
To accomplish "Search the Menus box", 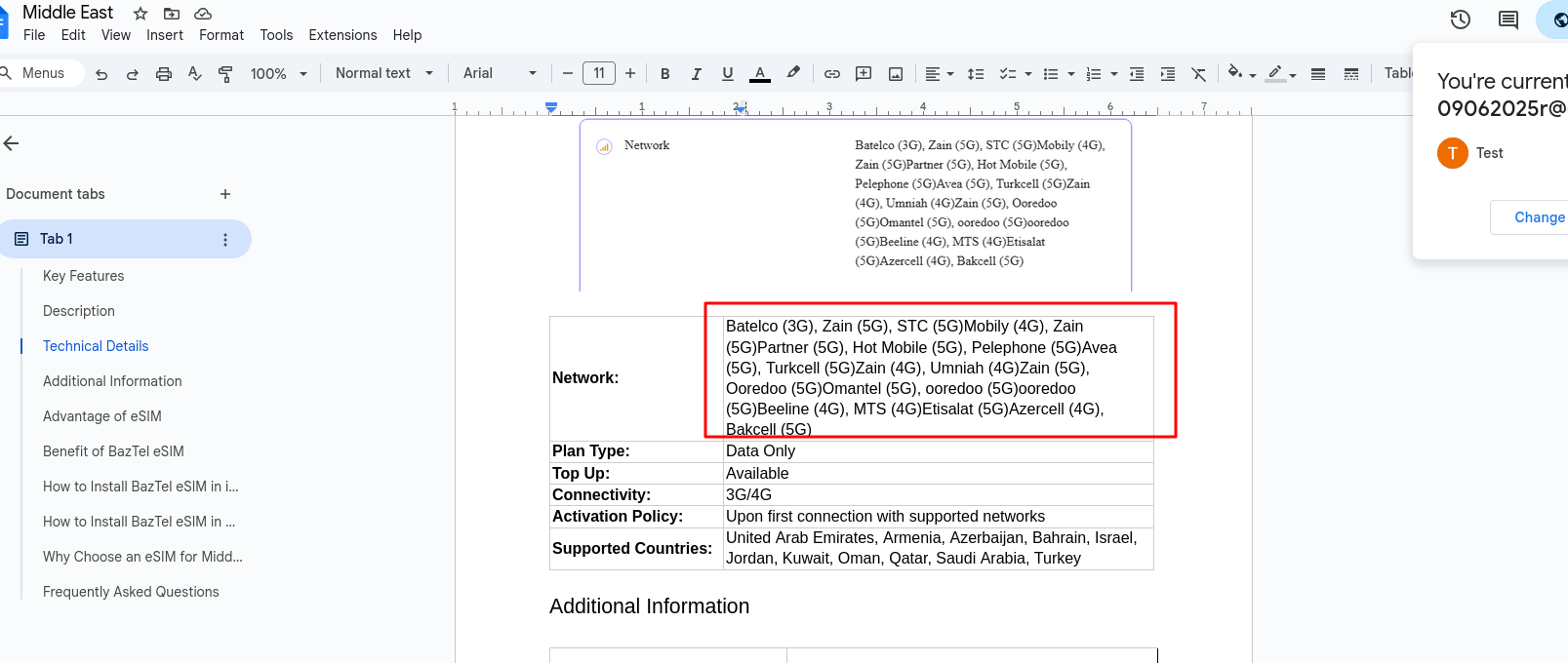I will pyautogui.click(x=39, y=73).
